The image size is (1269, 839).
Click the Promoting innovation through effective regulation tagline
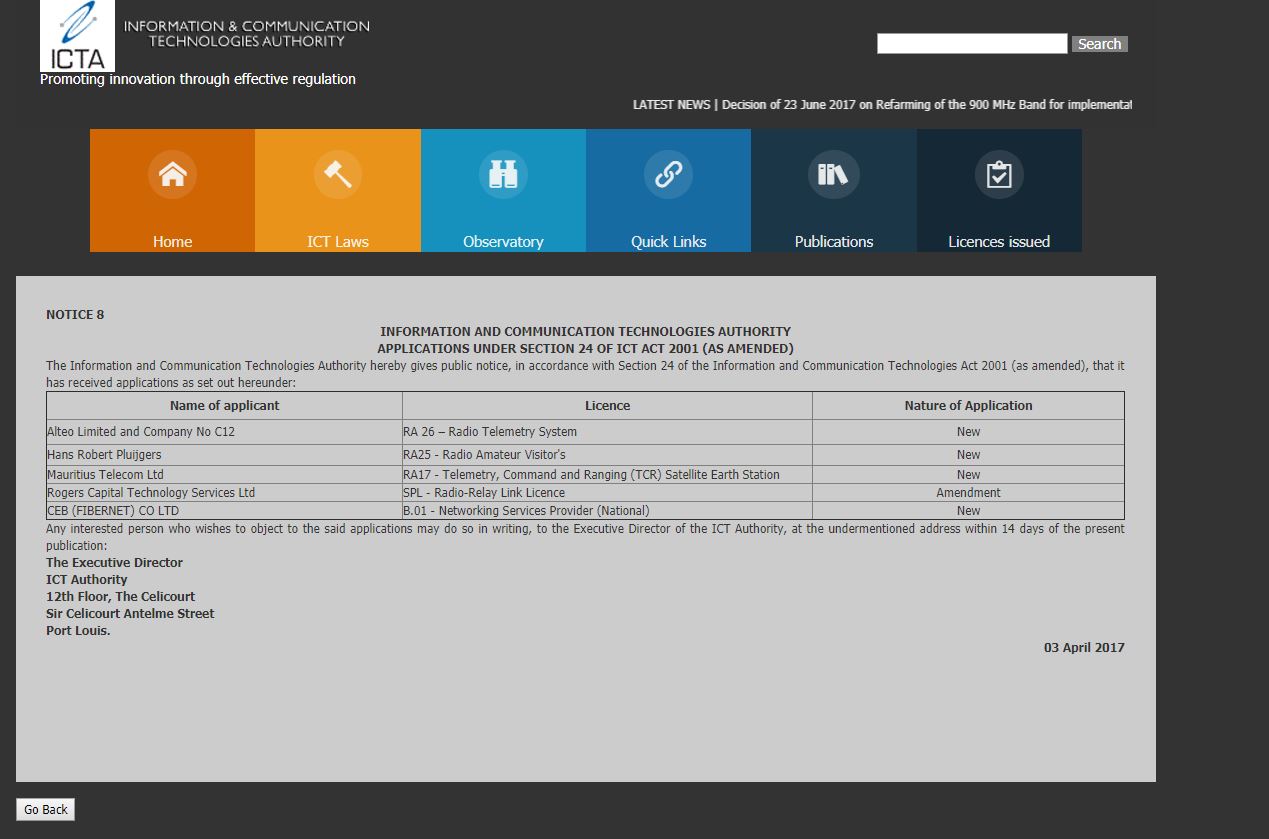coord(198,79)
